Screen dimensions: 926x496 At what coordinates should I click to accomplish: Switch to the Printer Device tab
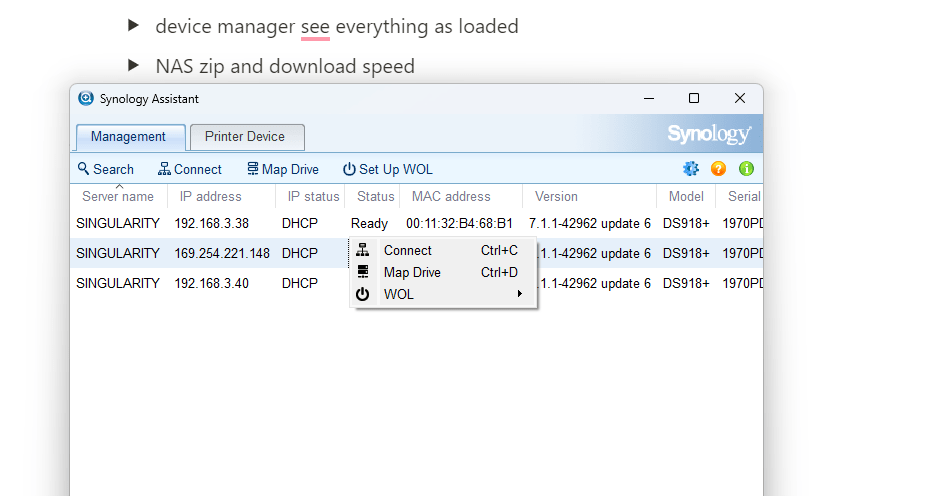click(x=247, y=137)
